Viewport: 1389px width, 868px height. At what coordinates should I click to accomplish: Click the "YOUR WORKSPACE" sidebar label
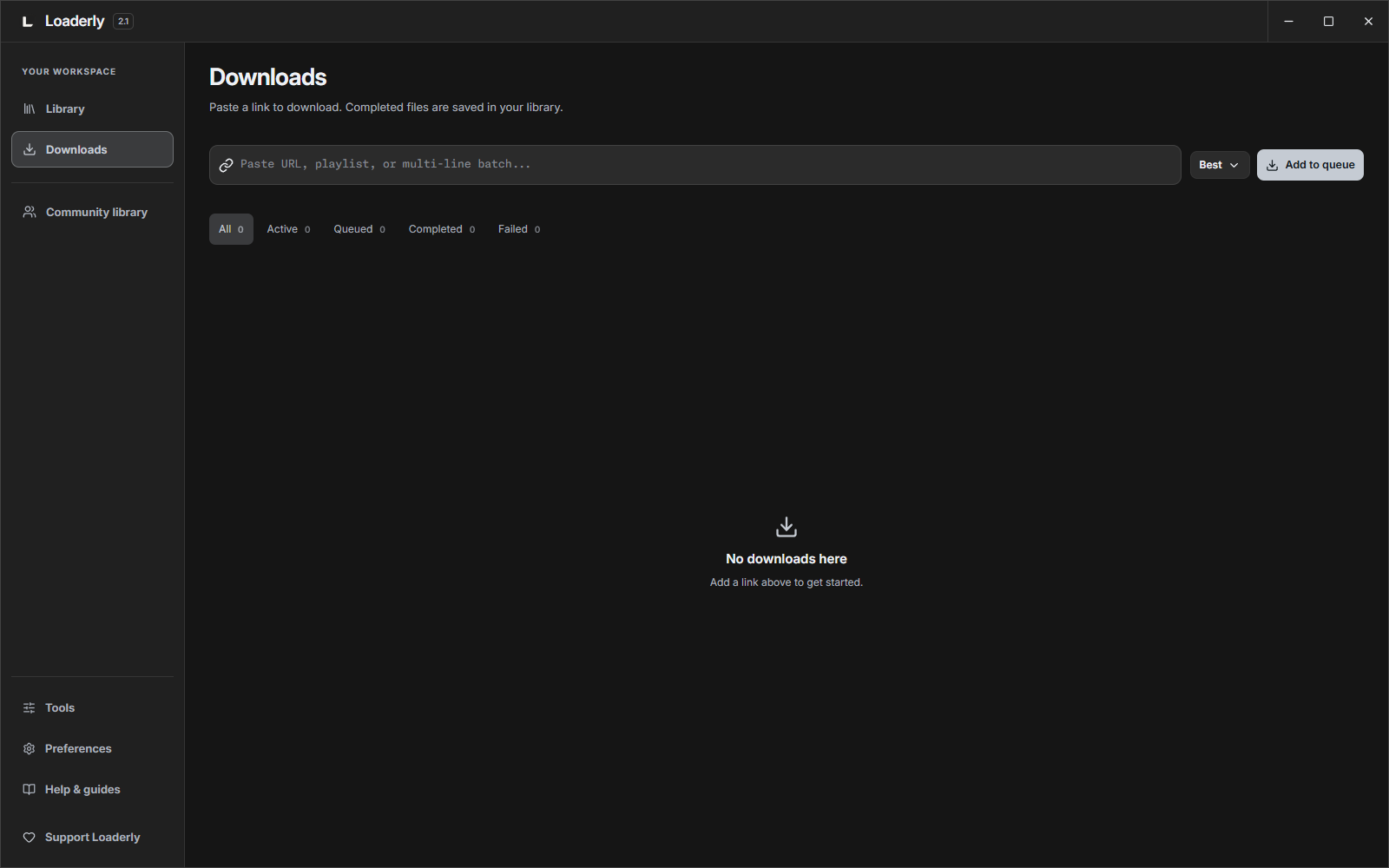(x=69, y=71)
